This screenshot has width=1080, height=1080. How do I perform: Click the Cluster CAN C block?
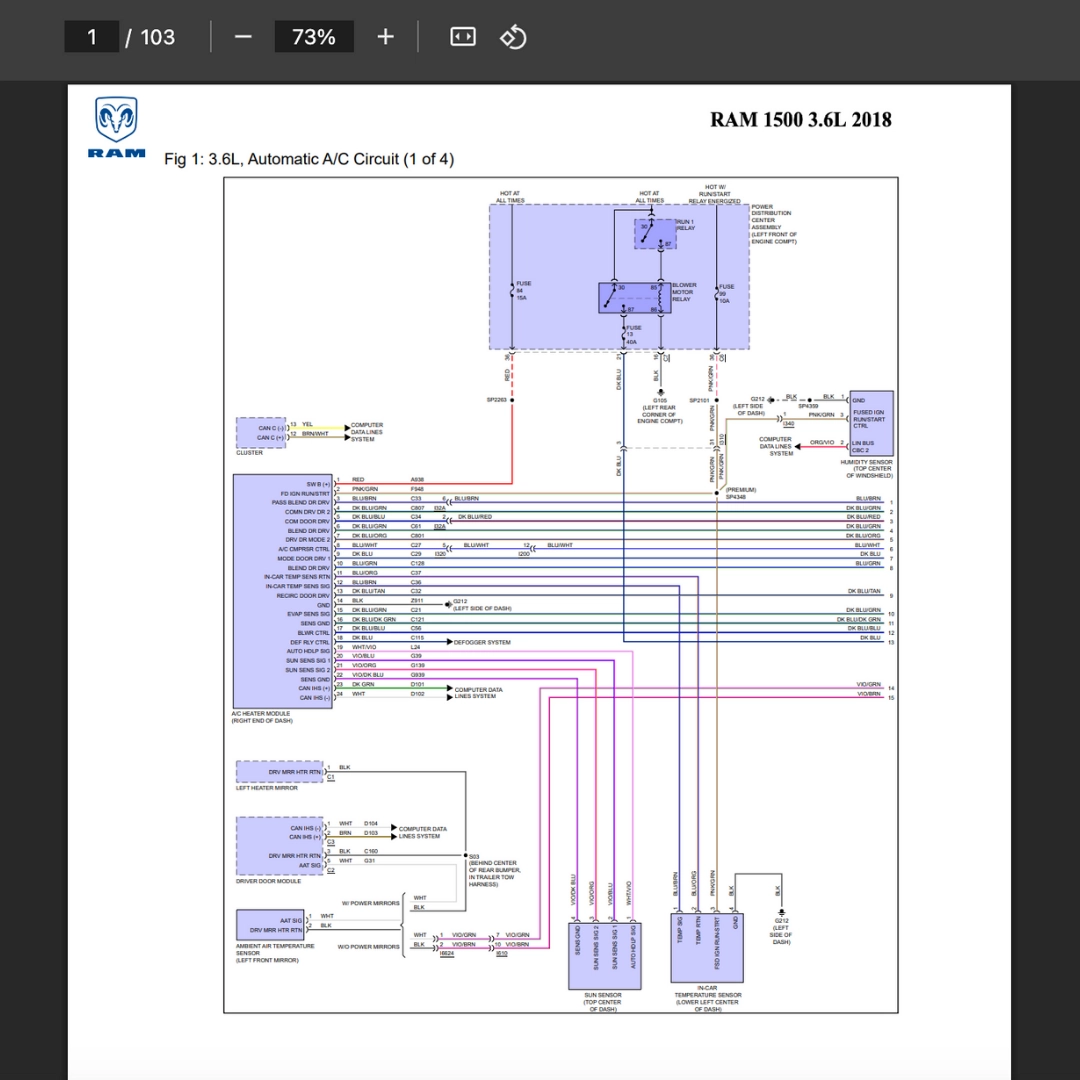[x=261, y=433]
